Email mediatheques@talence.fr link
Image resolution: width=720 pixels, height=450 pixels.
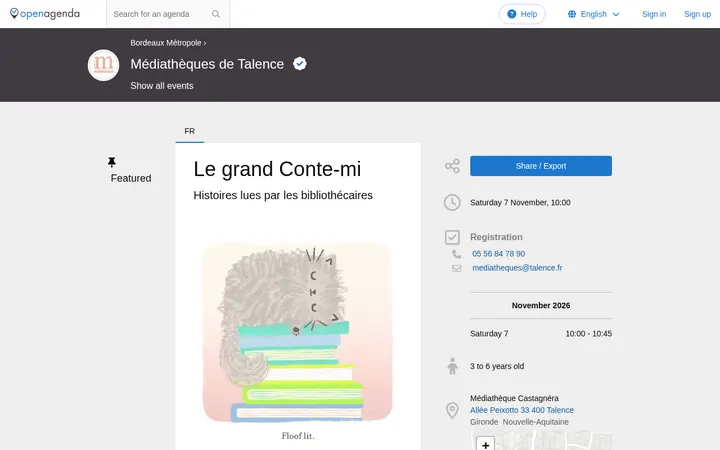(x=517, y=268)
